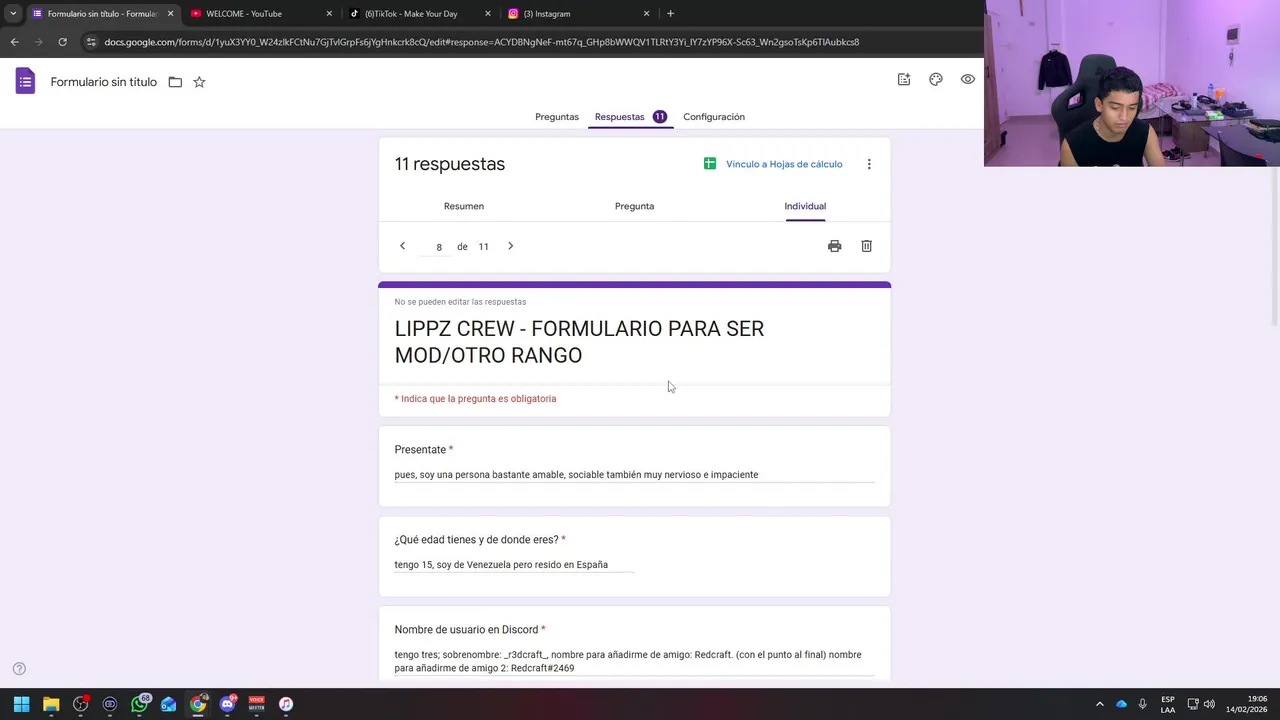Show hidden system tray icons

click(1100, 704)
